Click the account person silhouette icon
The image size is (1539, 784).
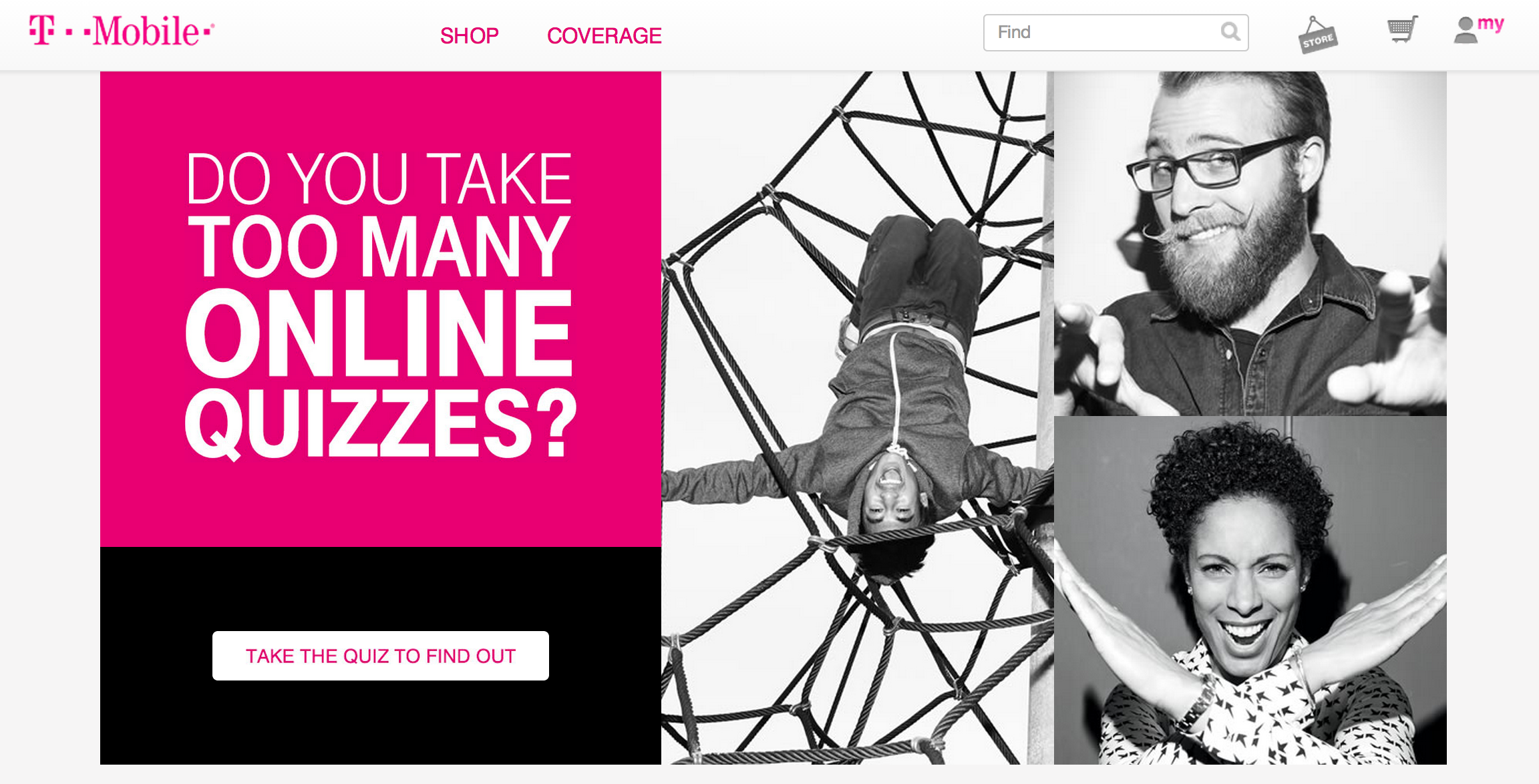click(x=1466, y=31)
